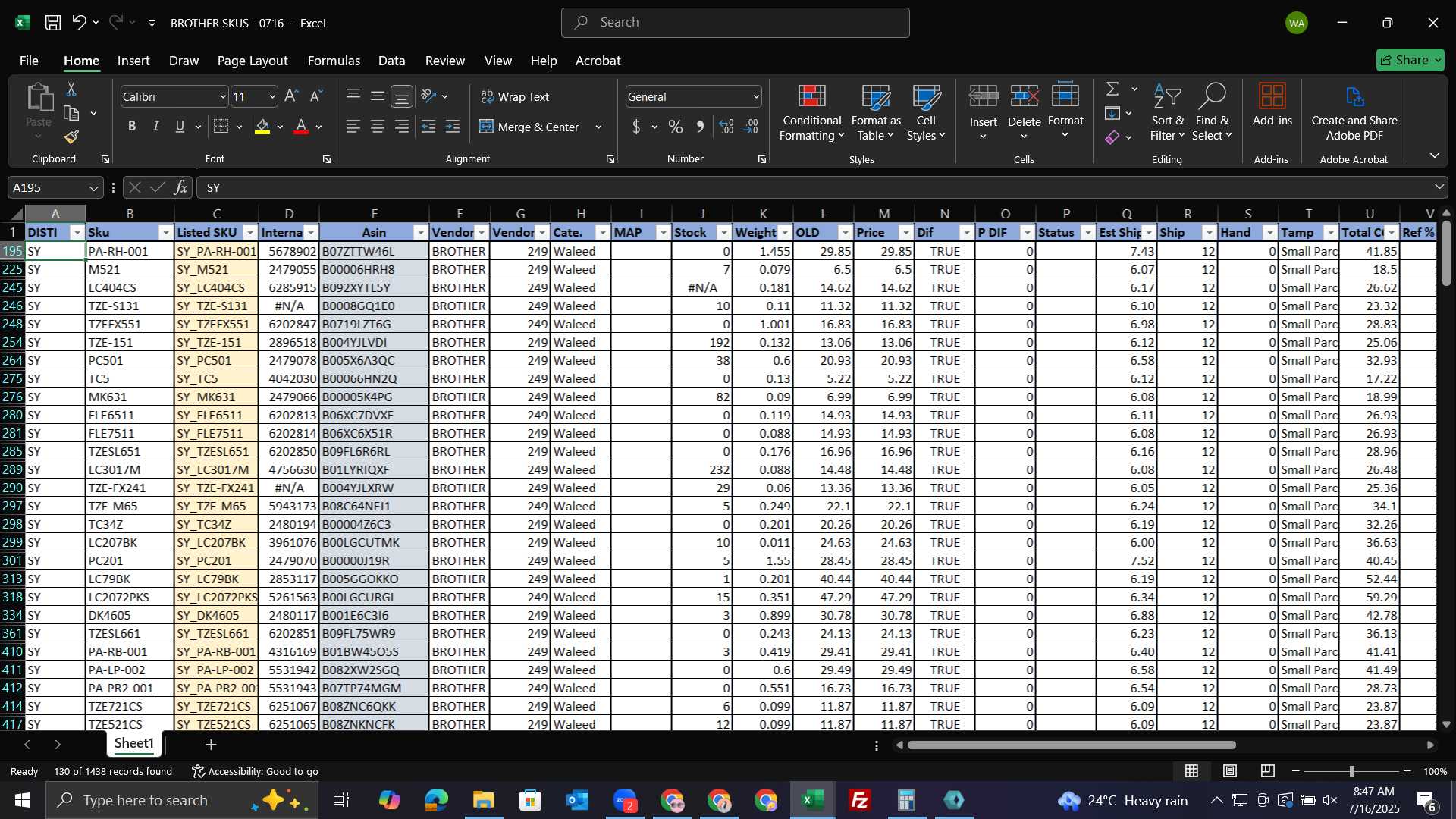1456x819 pixels.
Task: Click the AutoSum sigma icon
Action: tap(1112, 89)
